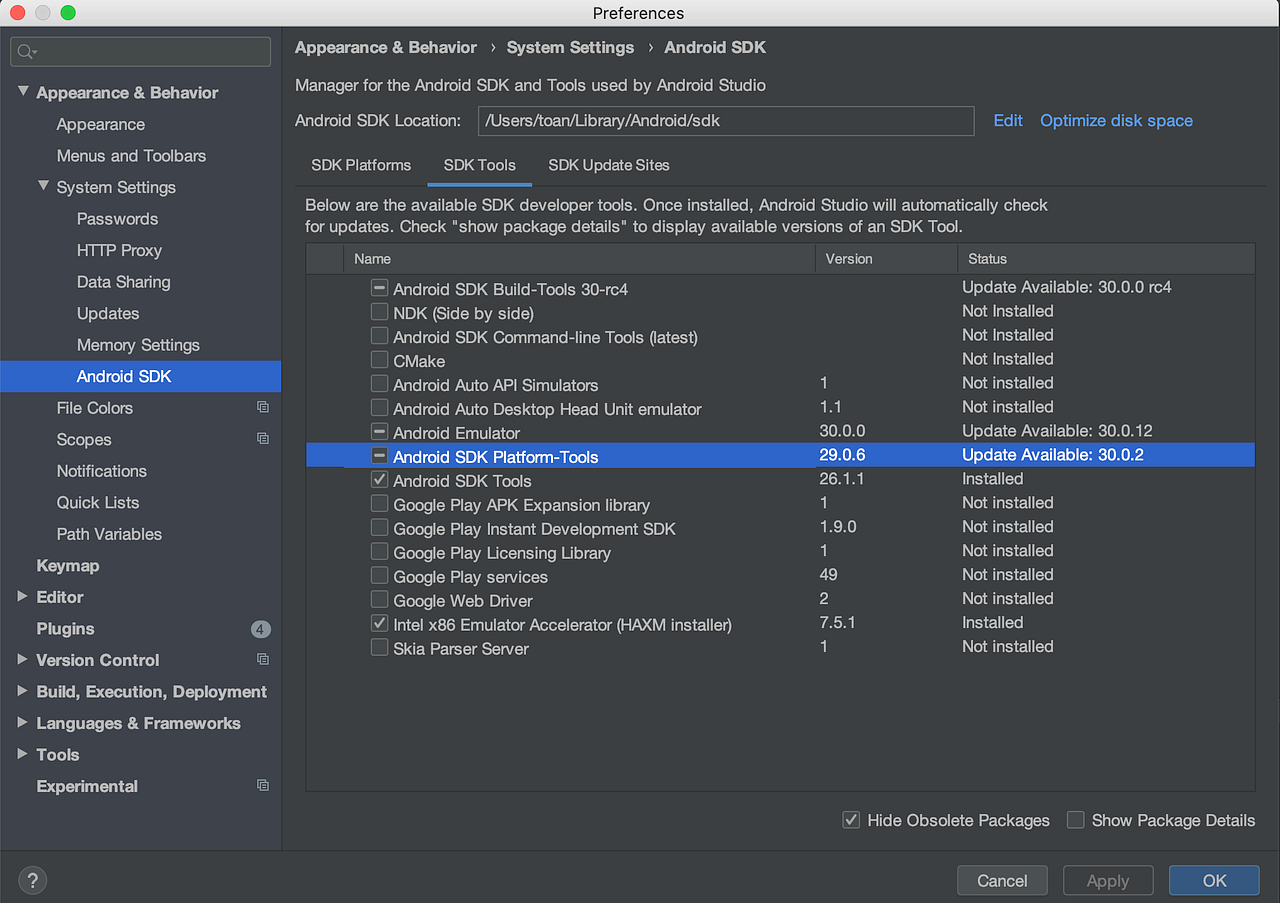Click the Edit SDK location link
This screenshot has width=1280, height=903.
pos(1008,120)
